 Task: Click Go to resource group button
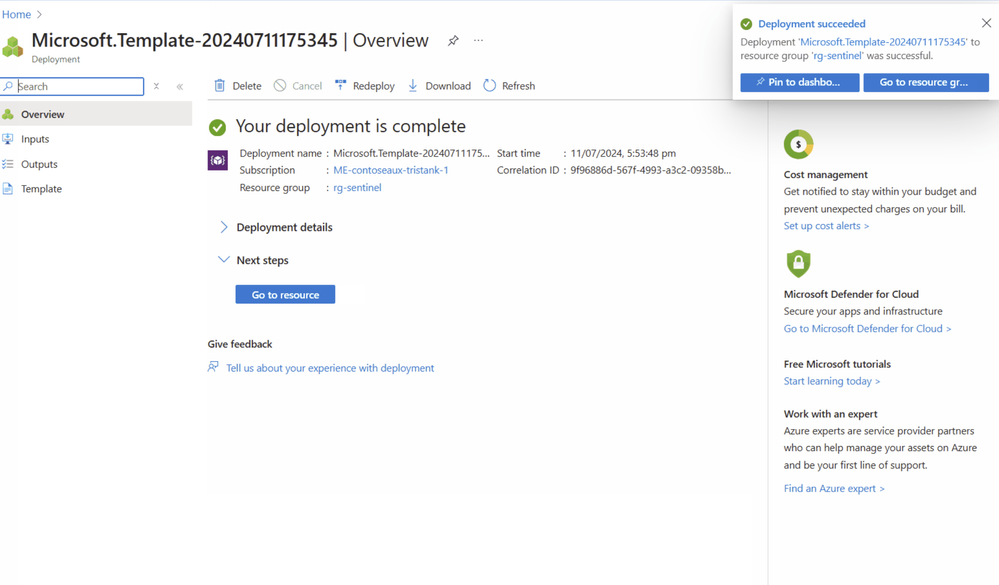pos(926,82)
